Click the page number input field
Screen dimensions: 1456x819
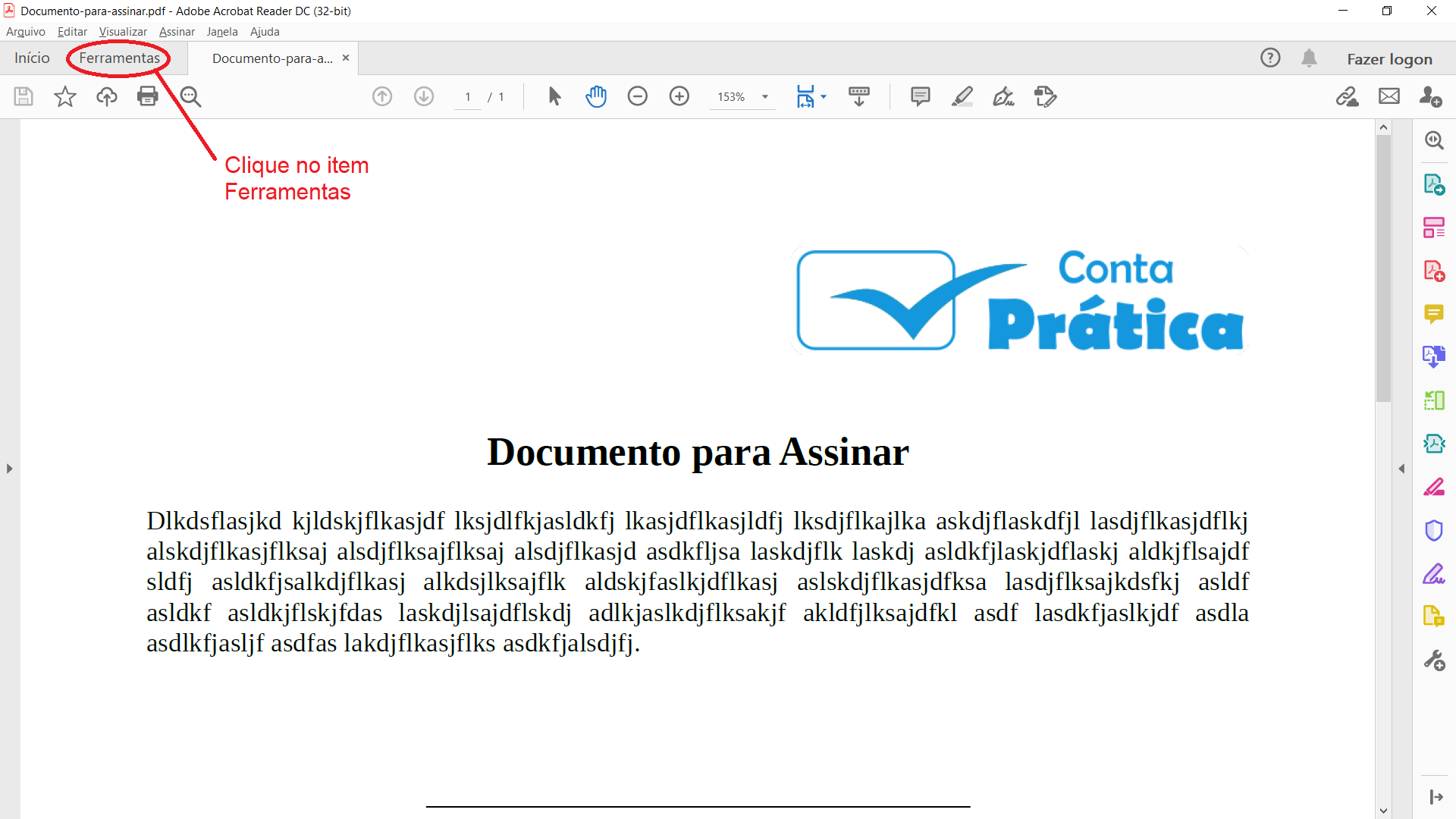(468, 97)
